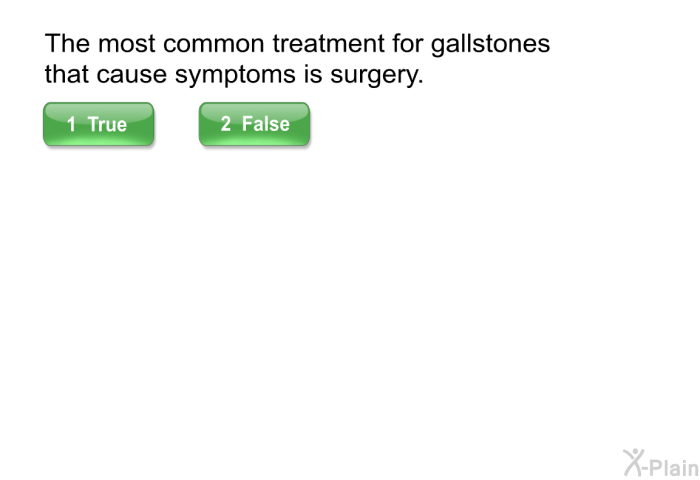Click "The most common" opening words
The height and width of the screenshot is (480, 700).
pos(154,44)
